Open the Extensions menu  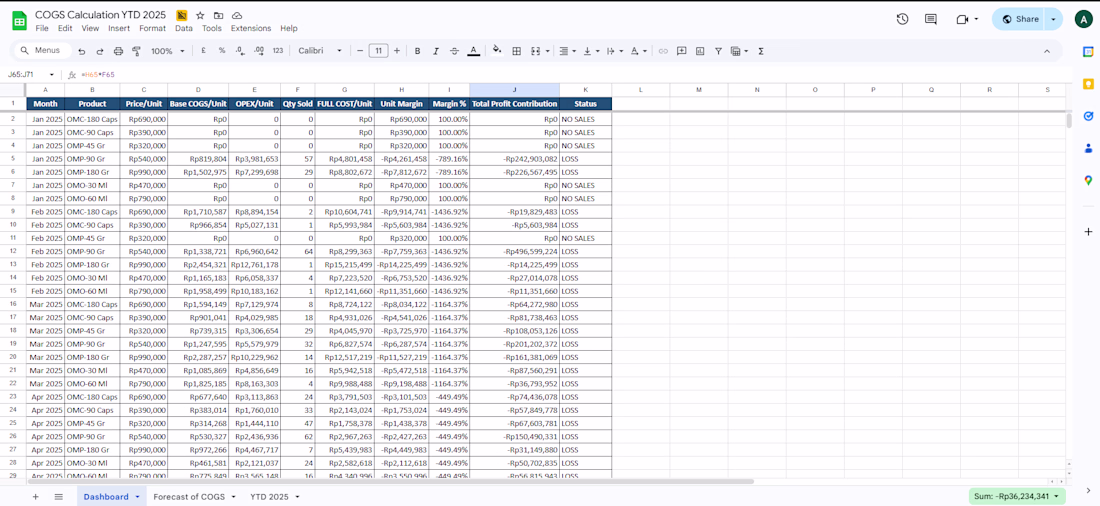(250, 29)
